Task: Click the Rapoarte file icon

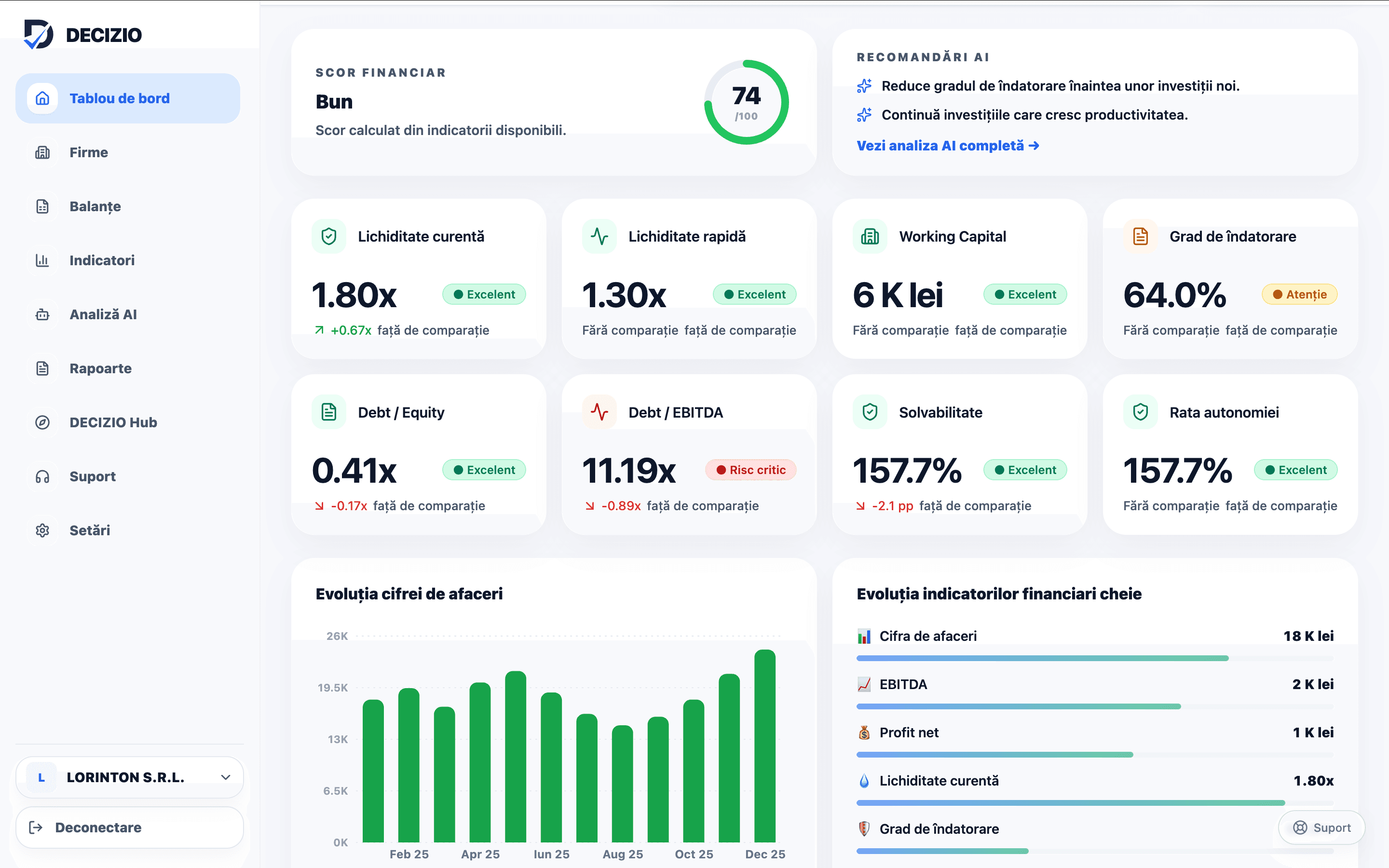Action: (x=42, y=368)
